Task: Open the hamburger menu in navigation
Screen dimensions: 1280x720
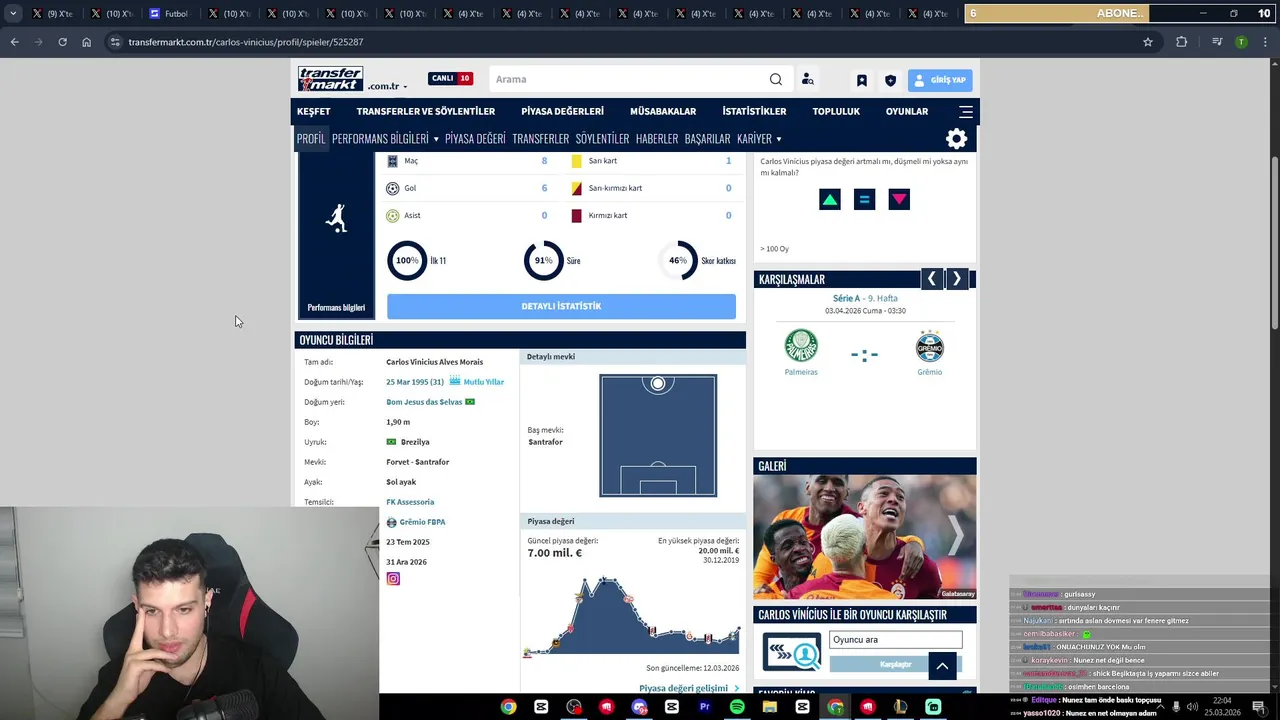Action: pos(965,111)
